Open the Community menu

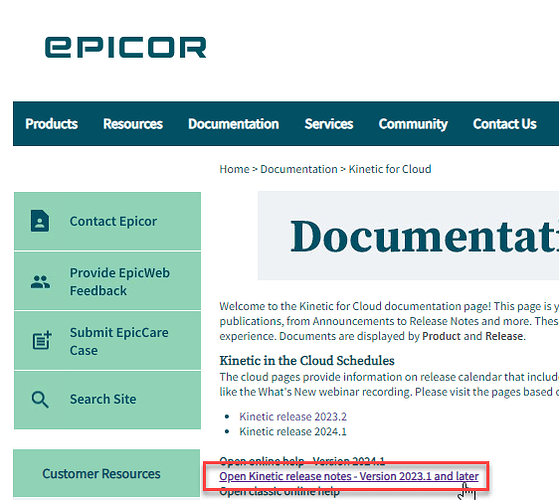[413, 124]
